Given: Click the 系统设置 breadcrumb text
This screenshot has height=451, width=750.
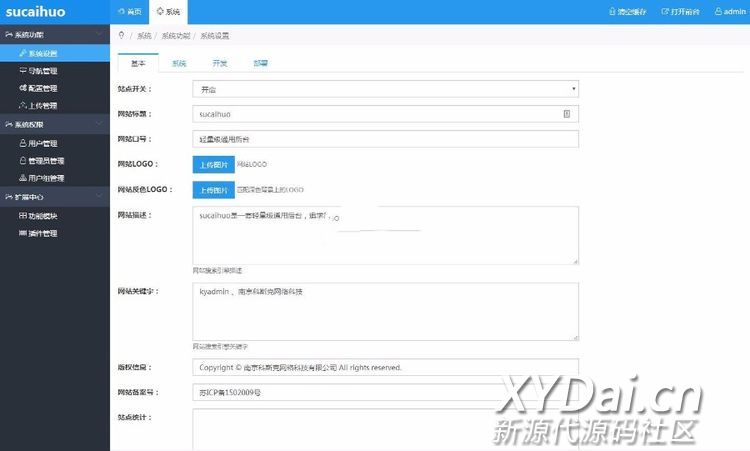Looking at the screenshot, I should coord(214,36).
